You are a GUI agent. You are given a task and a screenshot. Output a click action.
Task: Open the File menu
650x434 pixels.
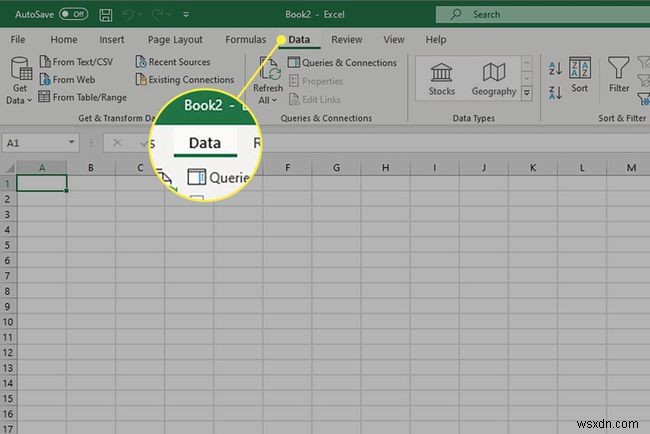tap(17, 40)
